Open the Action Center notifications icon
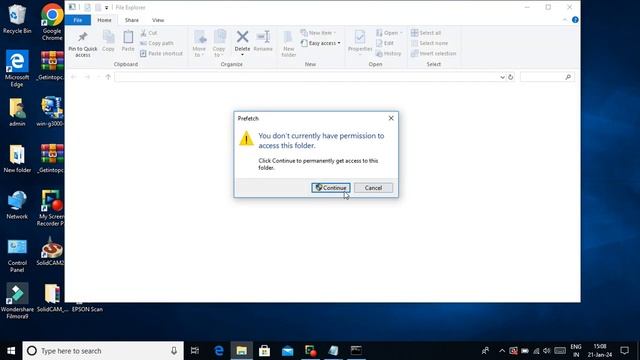Image resolution: width=640 pixels, height=360 pixels. pyautogui.click(x=624, y=351)
